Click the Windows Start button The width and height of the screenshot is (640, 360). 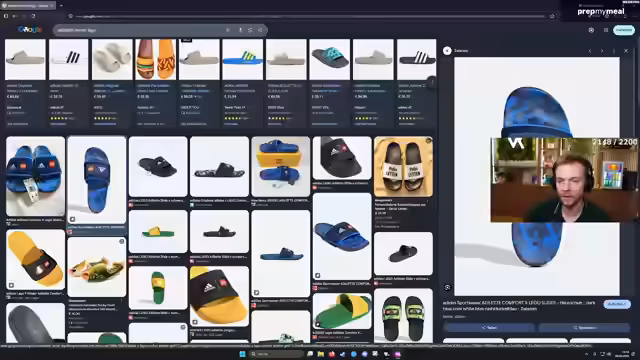[x=242, y=354]
